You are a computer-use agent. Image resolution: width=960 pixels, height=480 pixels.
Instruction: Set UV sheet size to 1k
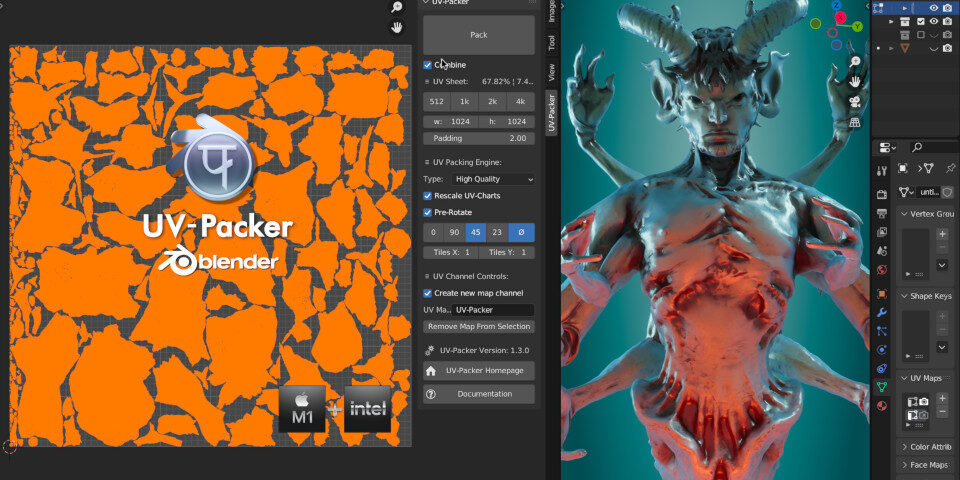(465, 102)
